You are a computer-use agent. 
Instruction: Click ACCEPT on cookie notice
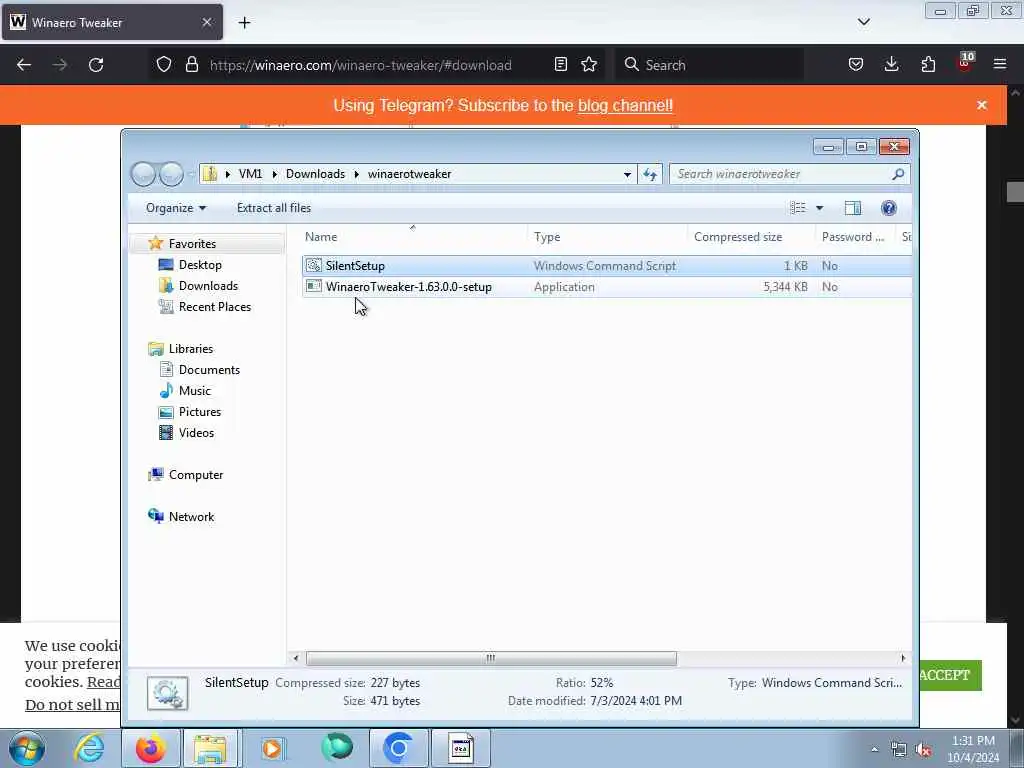pos(948,675)
